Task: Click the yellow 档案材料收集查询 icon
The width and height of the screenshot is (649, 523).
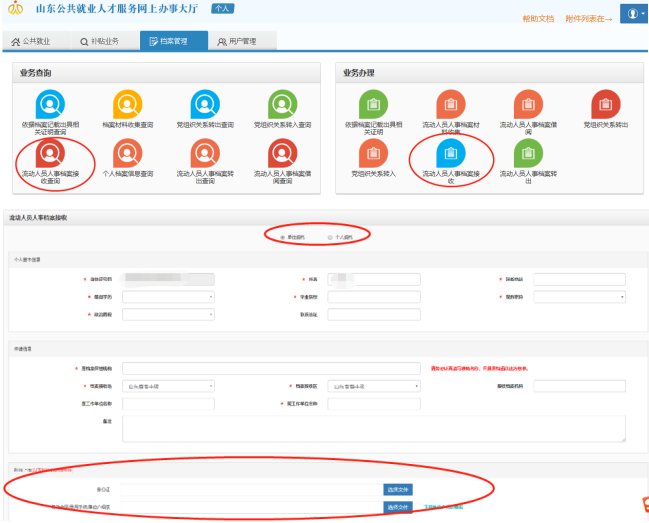Action: (127, 103)
